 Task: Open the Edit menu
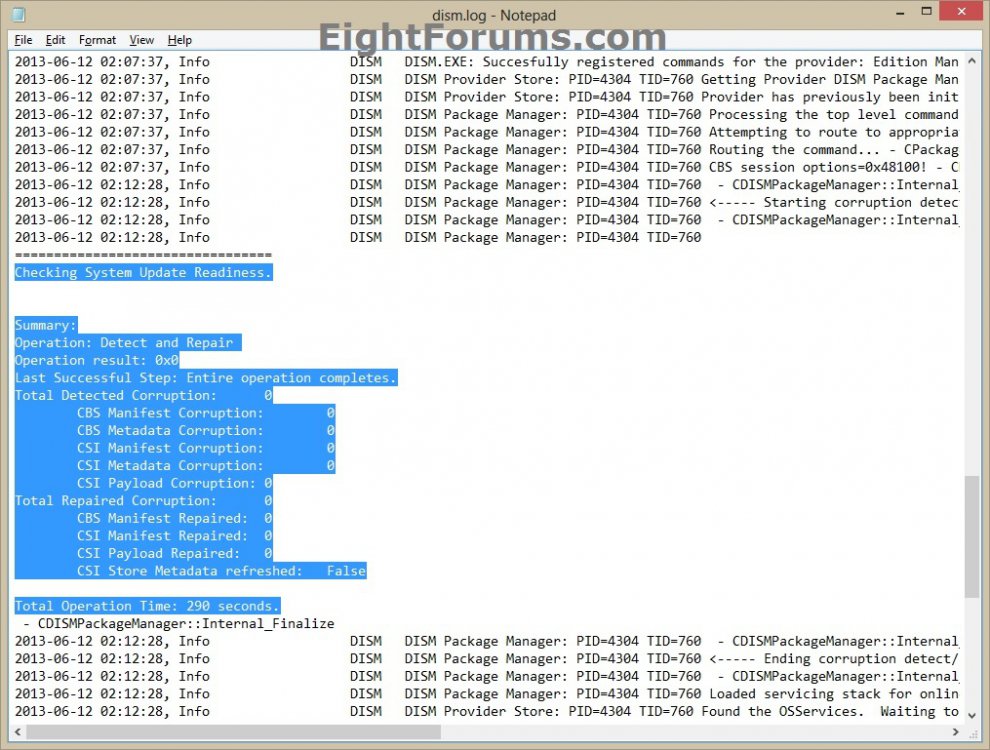[56, 40]
